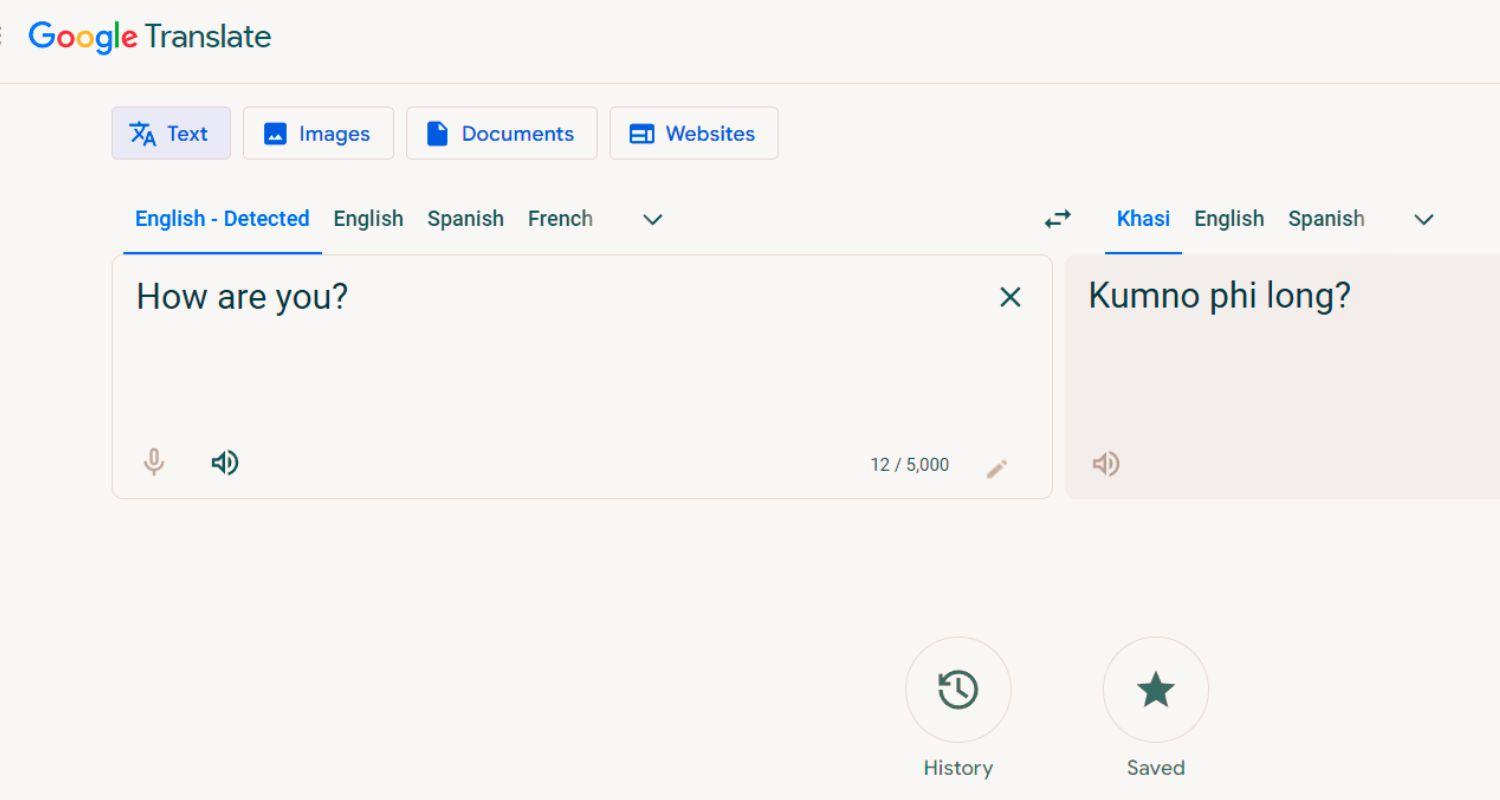The width and height of the screenshot is (1500, 800).
Task: Choose Spanish as source language
Action: coord(465,219)
